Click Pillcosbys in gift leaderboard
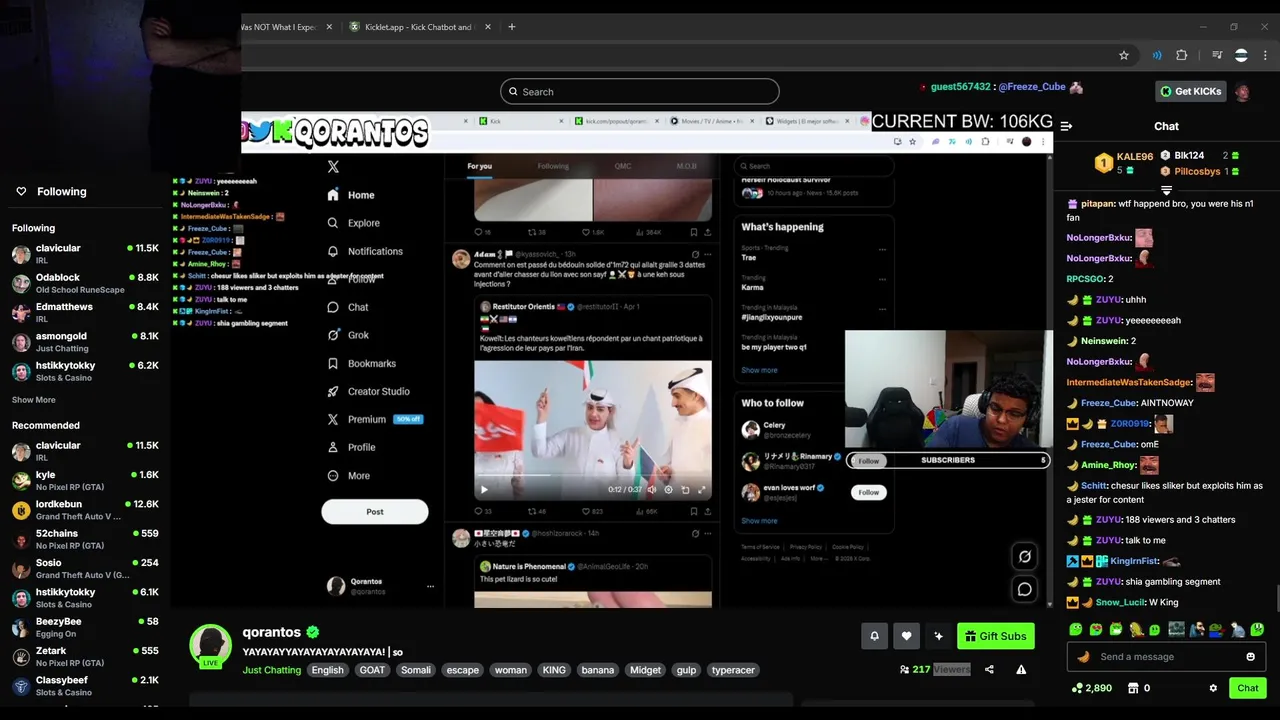This screenshot has width=1280, height=720. point(1197,172)
